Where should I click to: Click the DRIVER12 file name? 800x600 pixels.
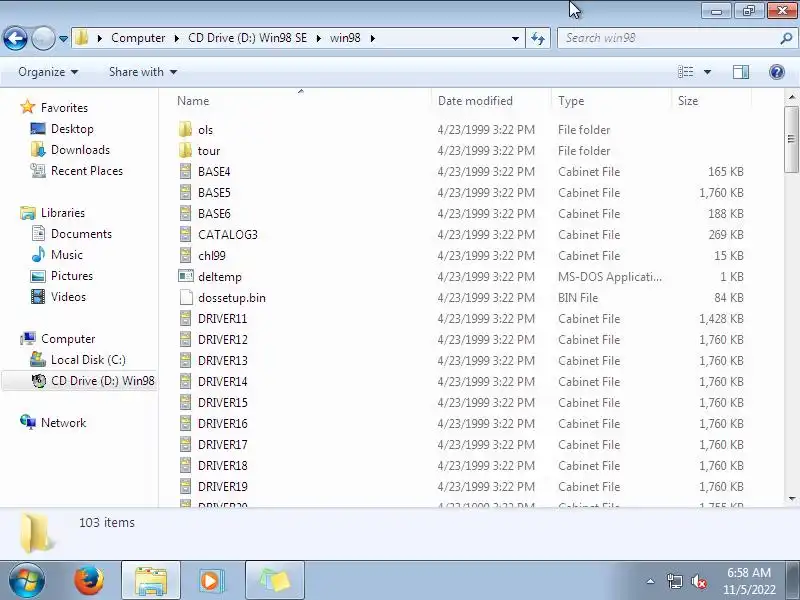pyautogui.click(x=222, y=340)
